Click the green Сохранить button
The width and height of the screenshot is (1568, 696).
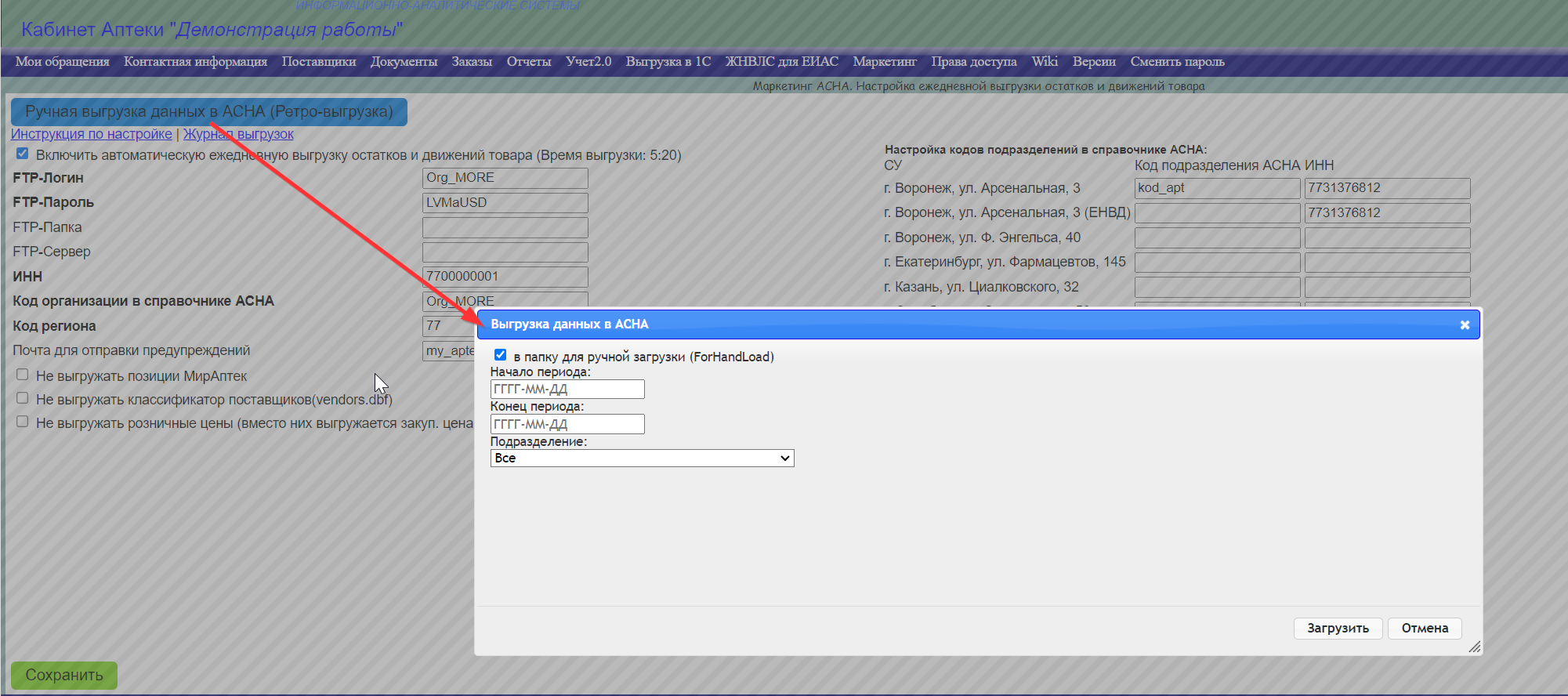pos(64,675)
